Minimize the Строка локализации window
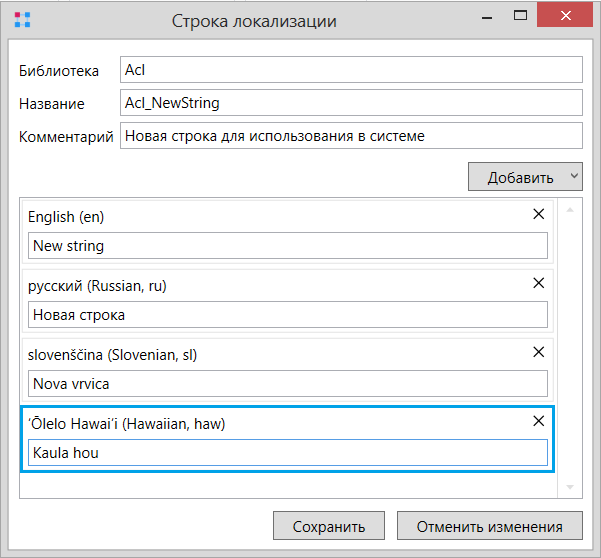This screenshot has height=558, width=601. tap(487, 17)
